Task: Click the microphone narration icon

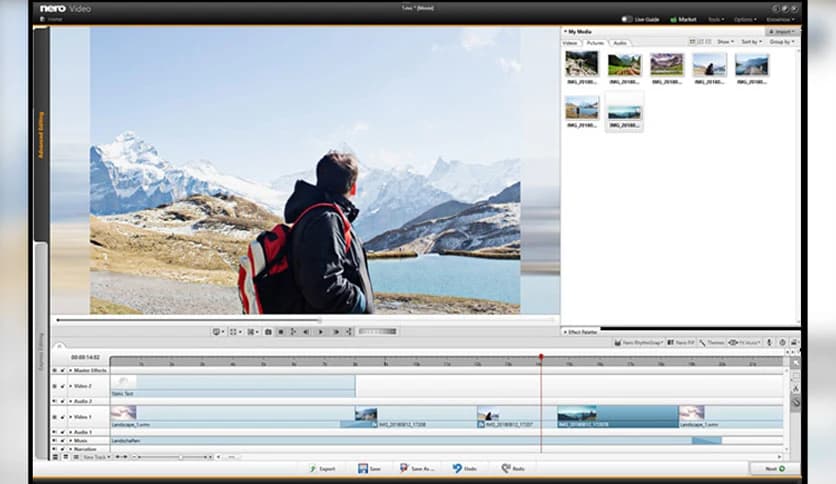Action: tap(769, 342)
